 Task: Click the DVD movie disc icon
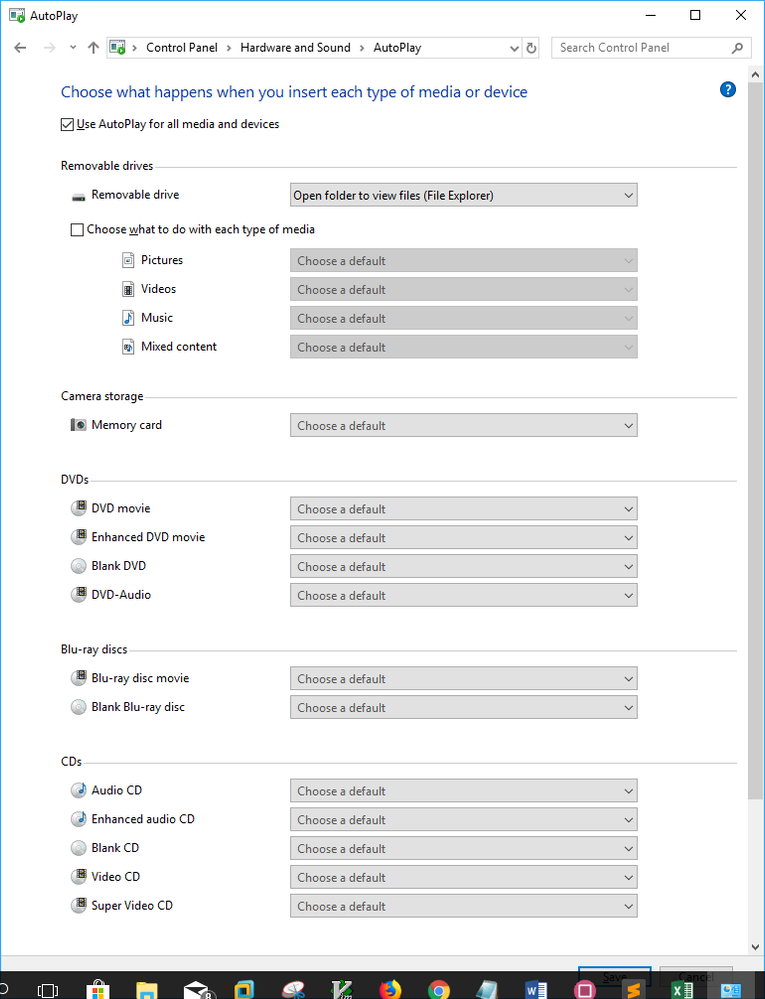tap(78, 508)
